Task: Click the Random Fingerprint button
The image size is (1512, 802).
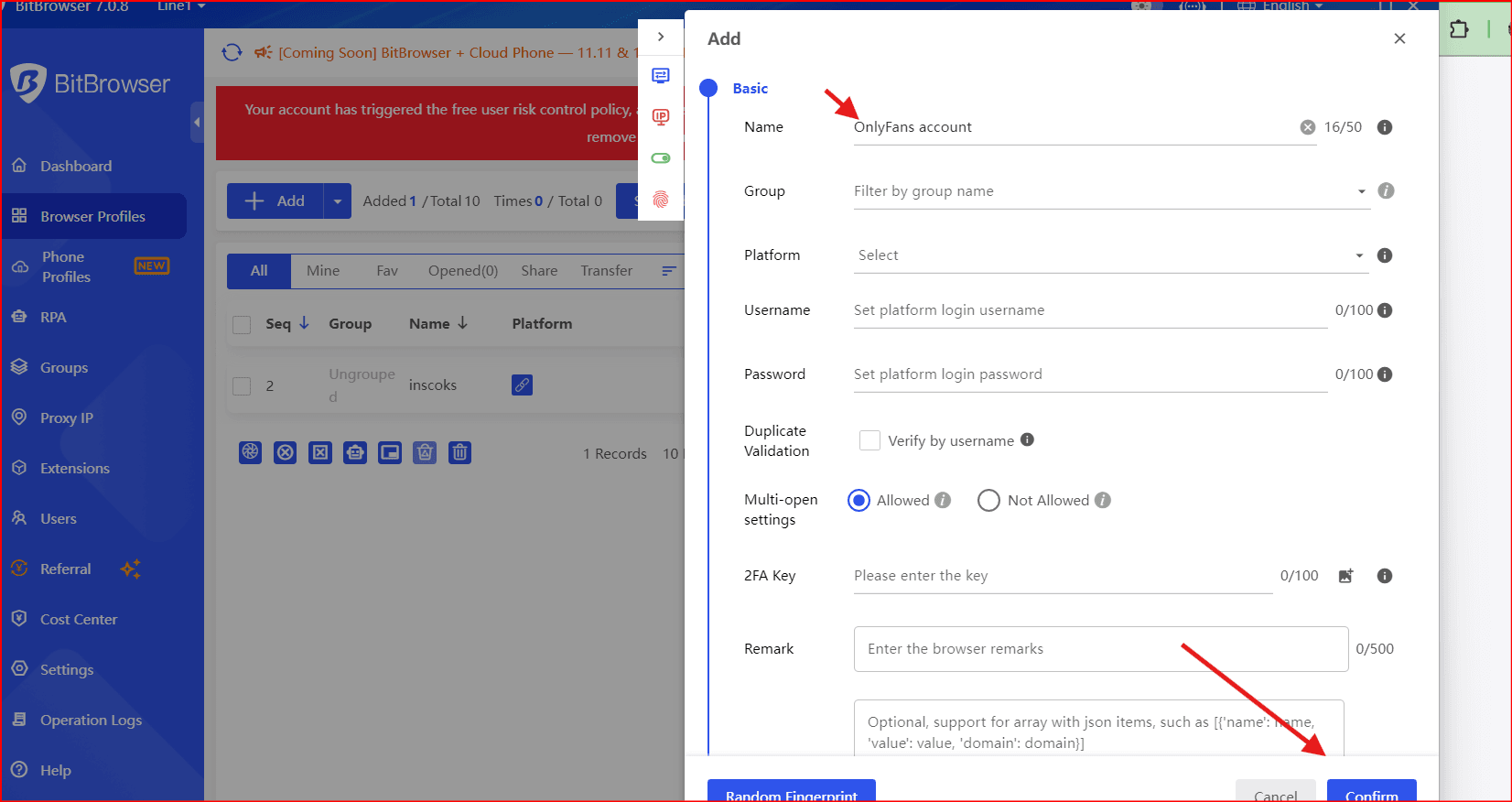Action: click(x=791, y=793)
